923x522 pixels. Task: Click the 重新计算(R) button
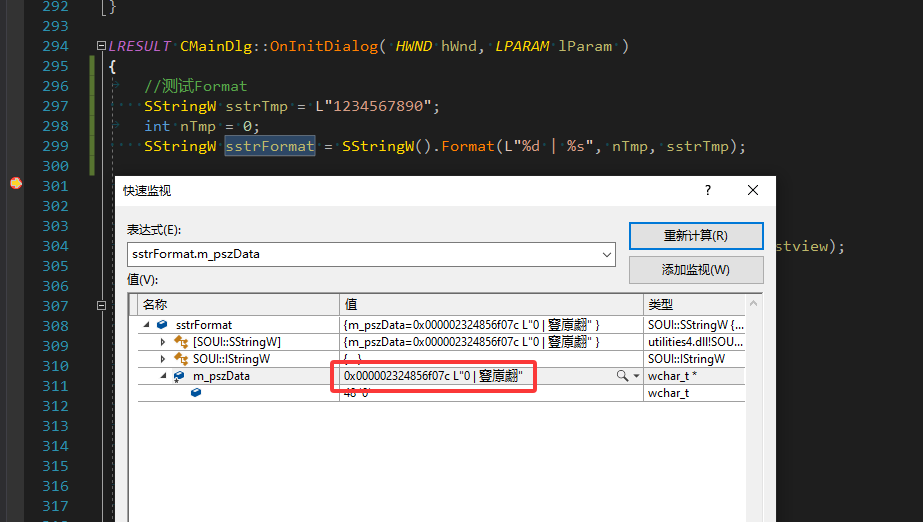point(696,236)
